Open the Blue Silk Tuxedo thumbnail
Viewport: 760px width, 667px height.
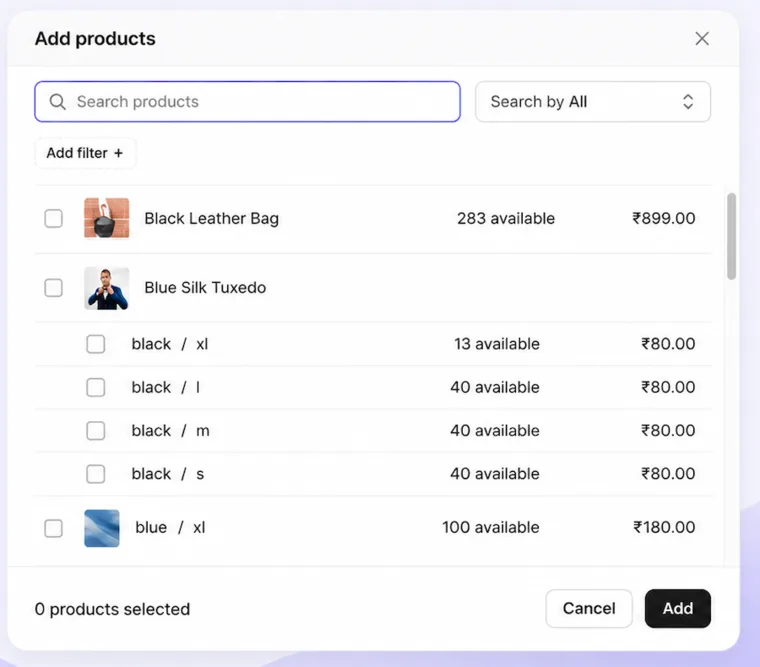(107, 288)
